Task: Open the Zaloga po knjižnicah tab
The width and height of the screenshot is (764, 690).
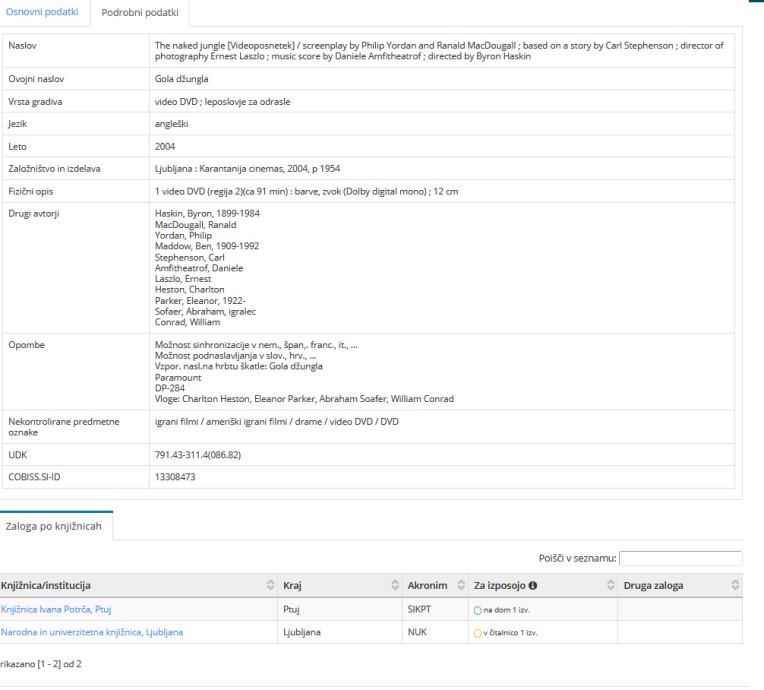Action: pos(54,526)
